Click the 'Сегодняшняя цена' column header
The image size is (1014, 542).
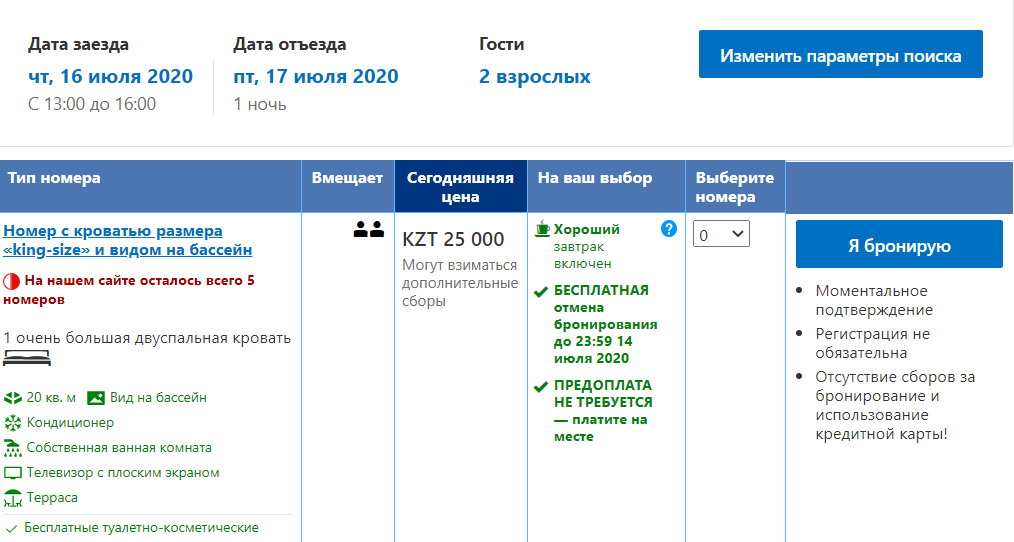pos(460,187)
